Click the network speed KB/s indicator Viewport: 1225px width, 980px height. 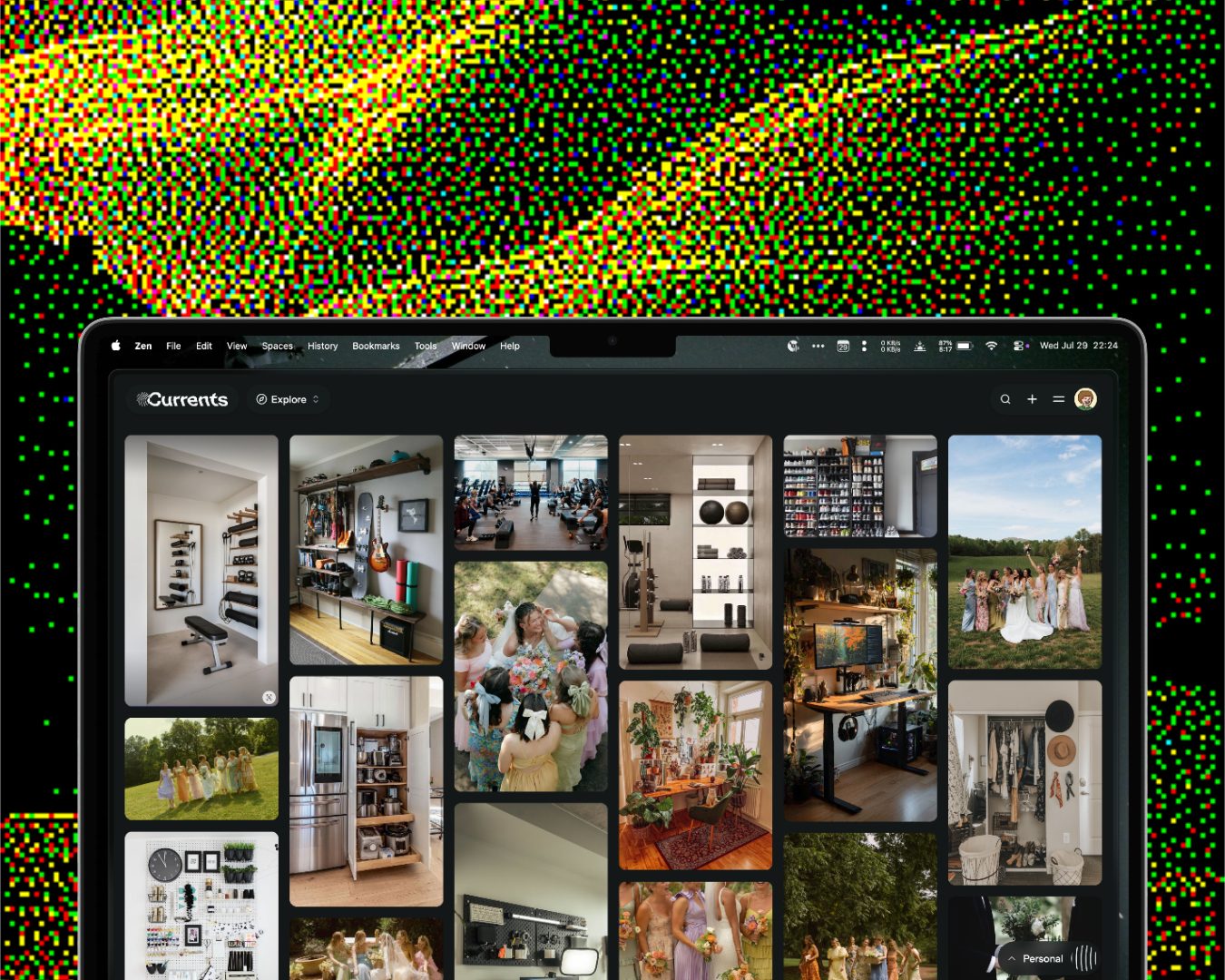(890, 346)
